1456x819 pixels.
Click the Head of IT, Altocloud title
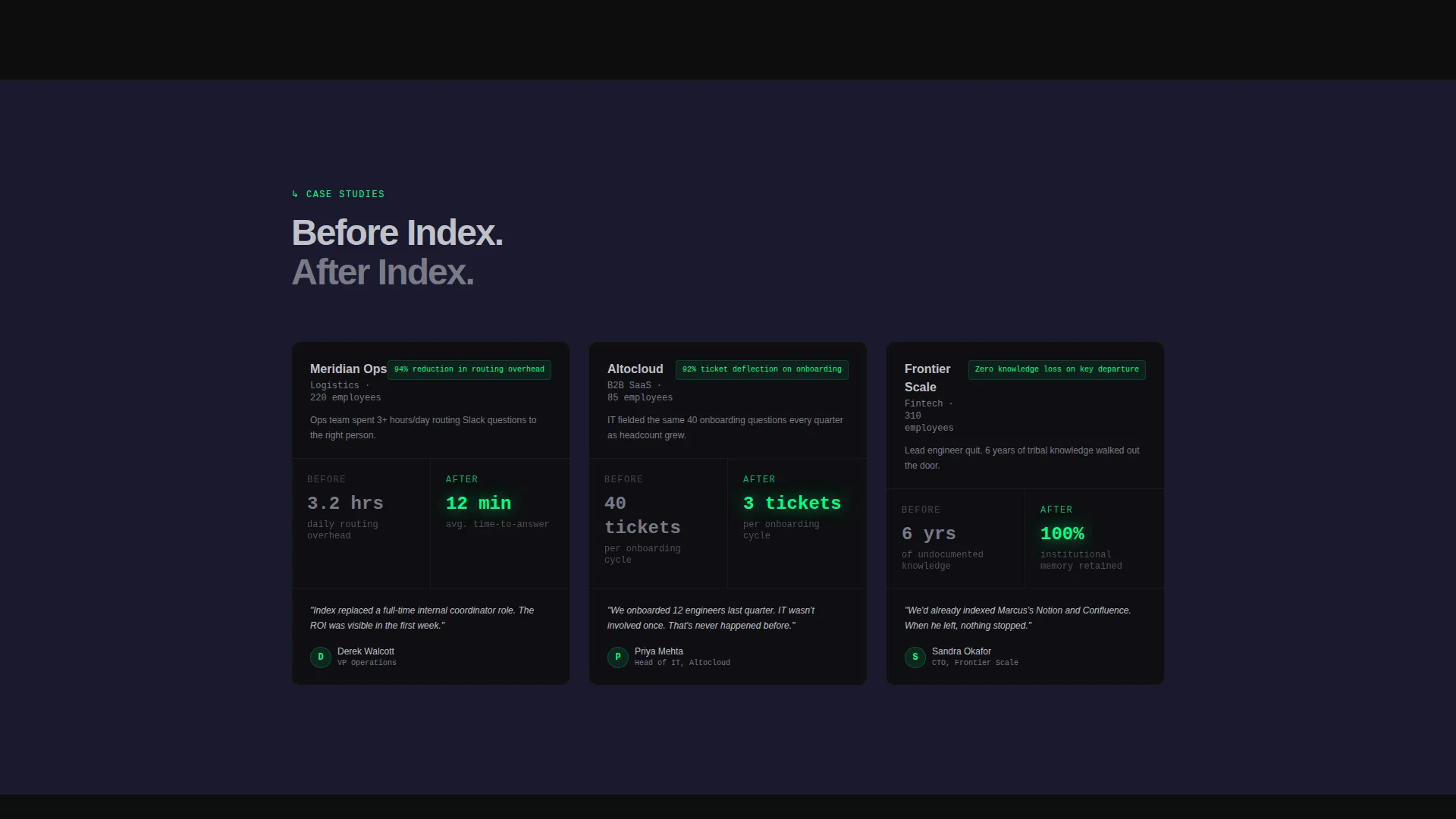[x=682, y=663]
